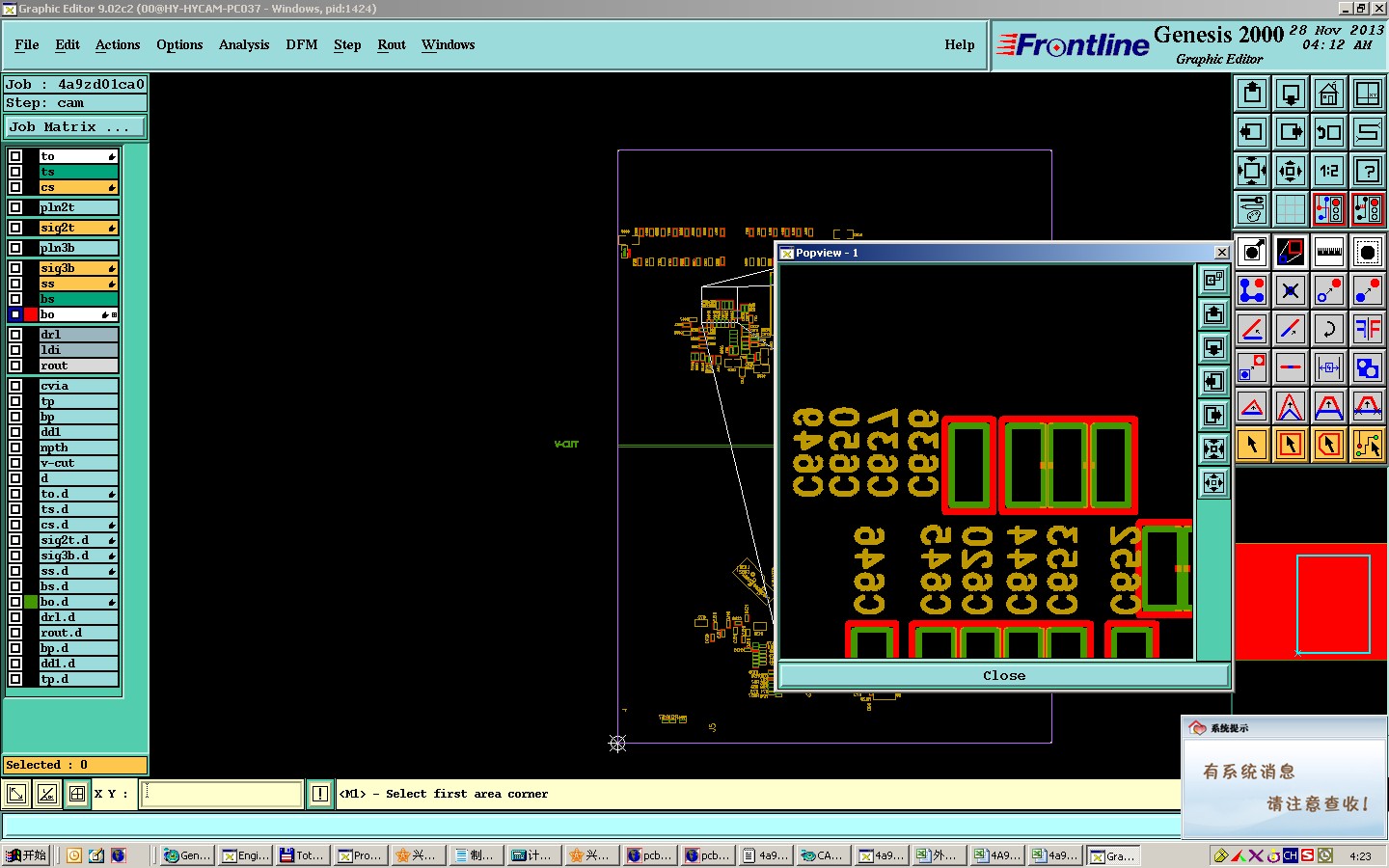Toggle the 'pln2t' layer checkbox
The width and height of the screenshot is (1389, 868).
(15, 207)
